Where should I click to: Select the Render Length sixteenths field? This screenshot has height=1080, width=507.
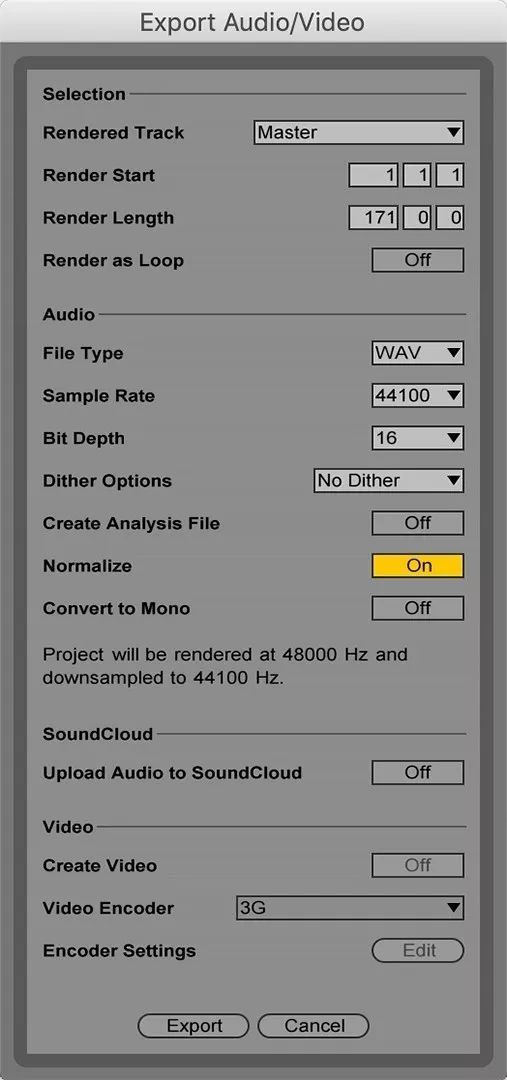click(x=450, y=218)
